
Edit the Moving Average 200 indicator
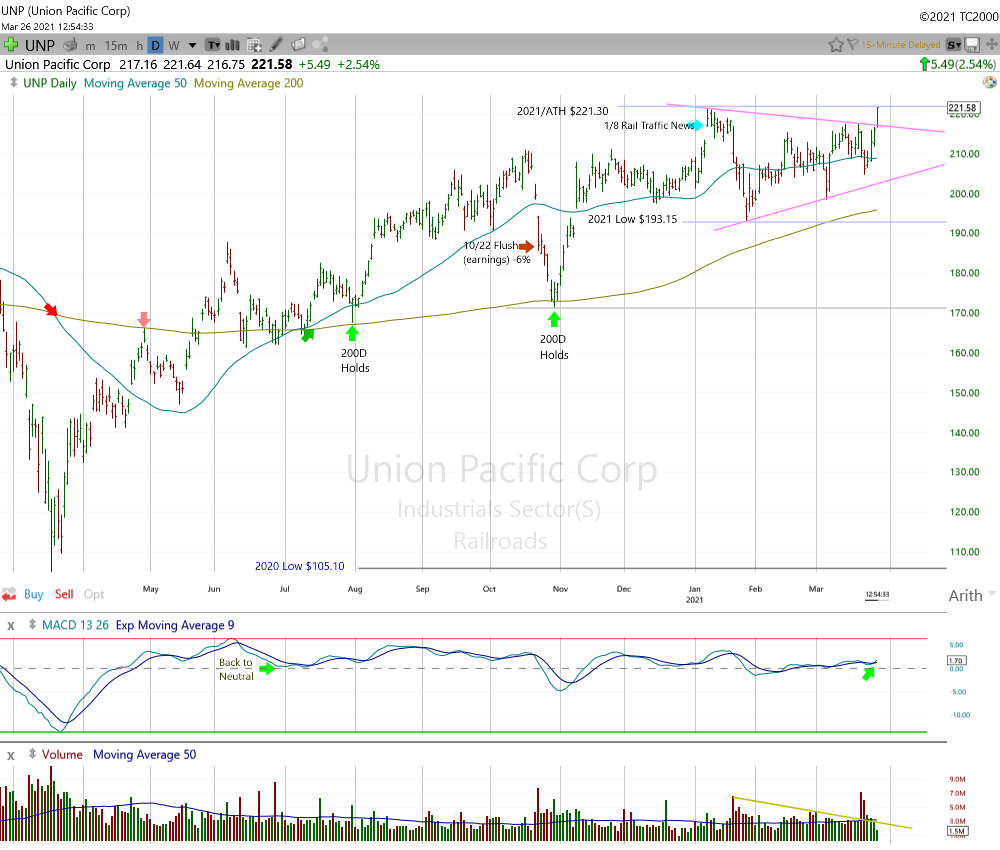click(x=249, y=83)
